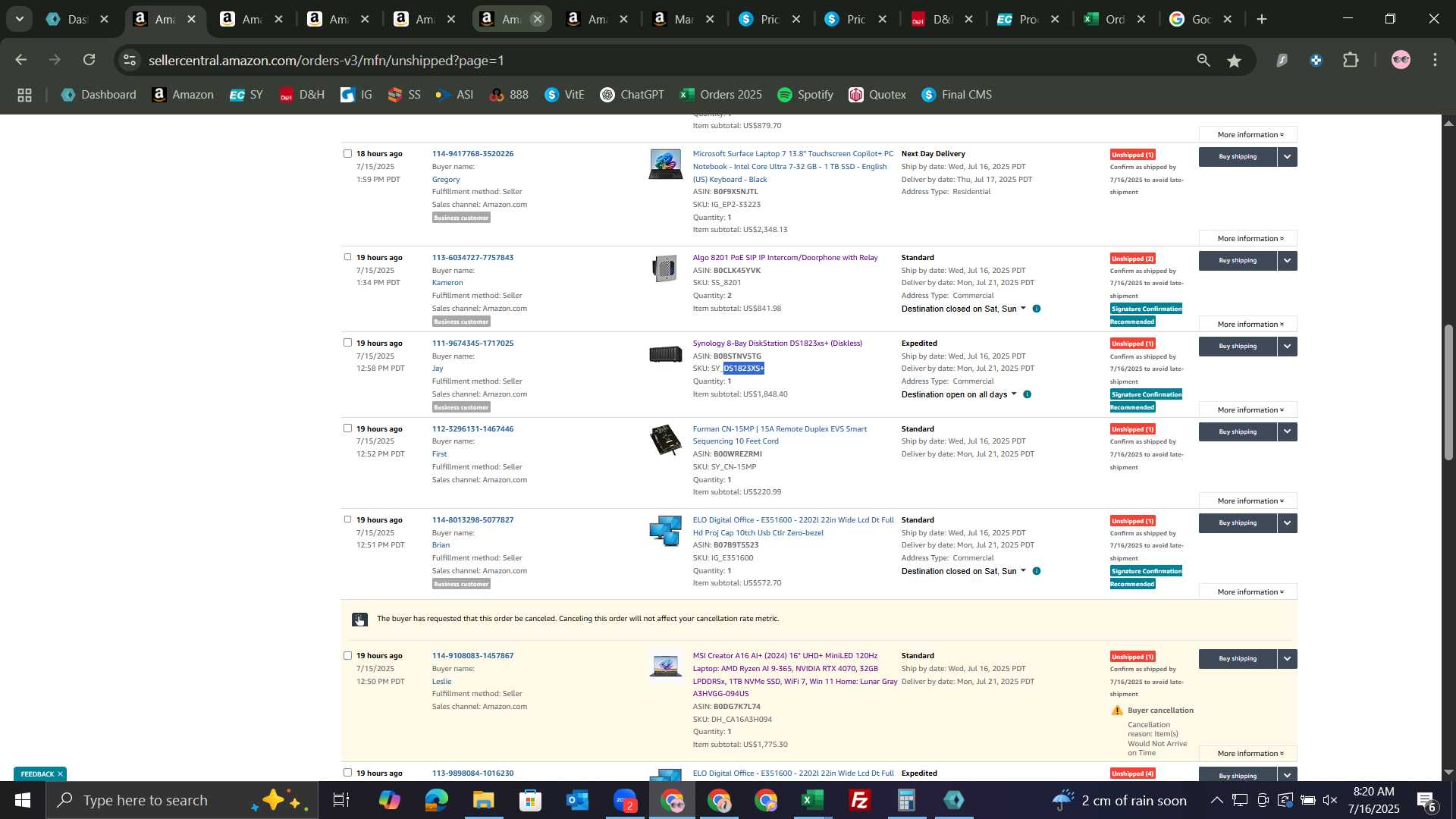Go back using the browser back arrow
Screen dimensions: 1456x819
click(20, 60)
